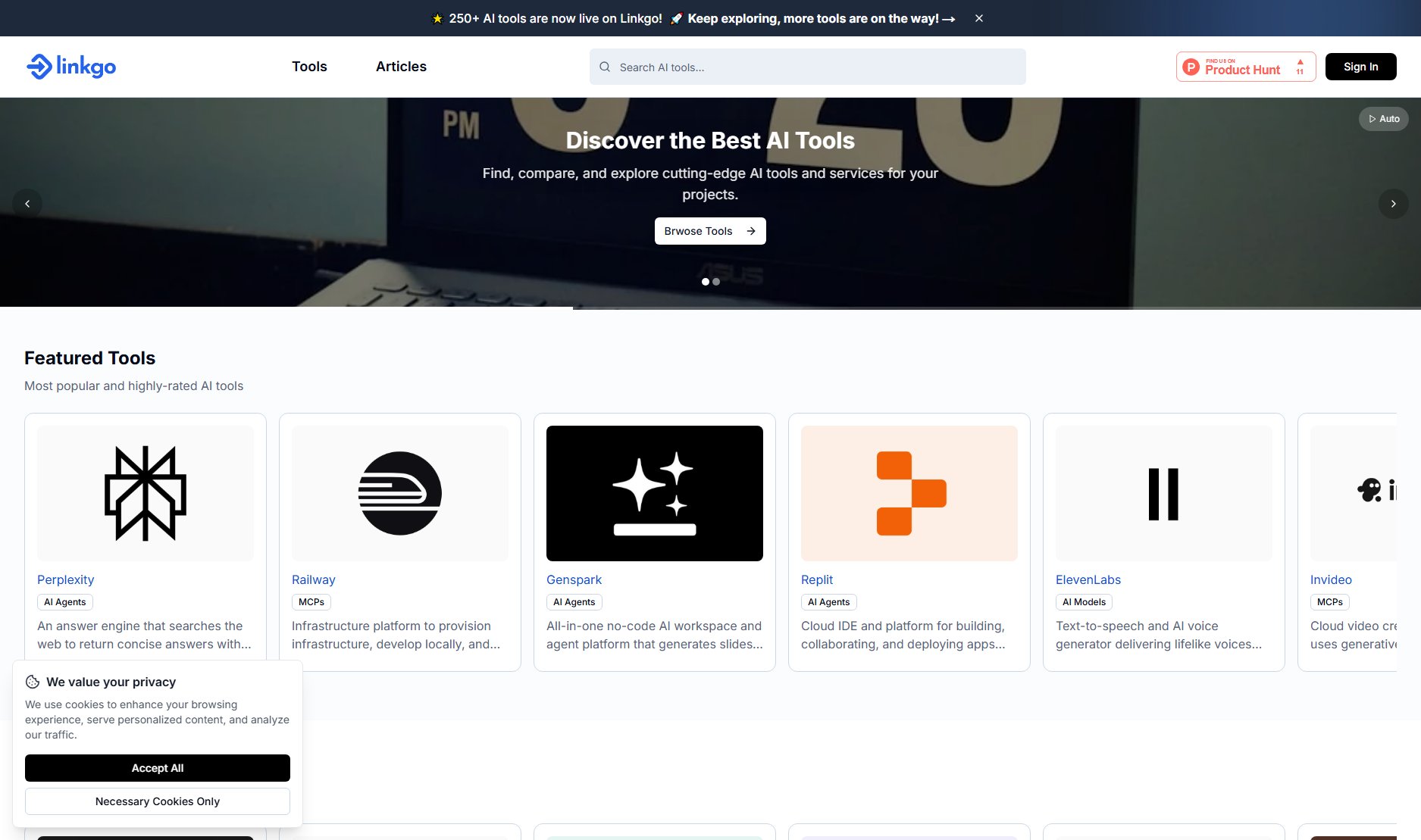Screen dimensions: 1421x840
Task: Click the Sign In button
Action: point(1360,67)
